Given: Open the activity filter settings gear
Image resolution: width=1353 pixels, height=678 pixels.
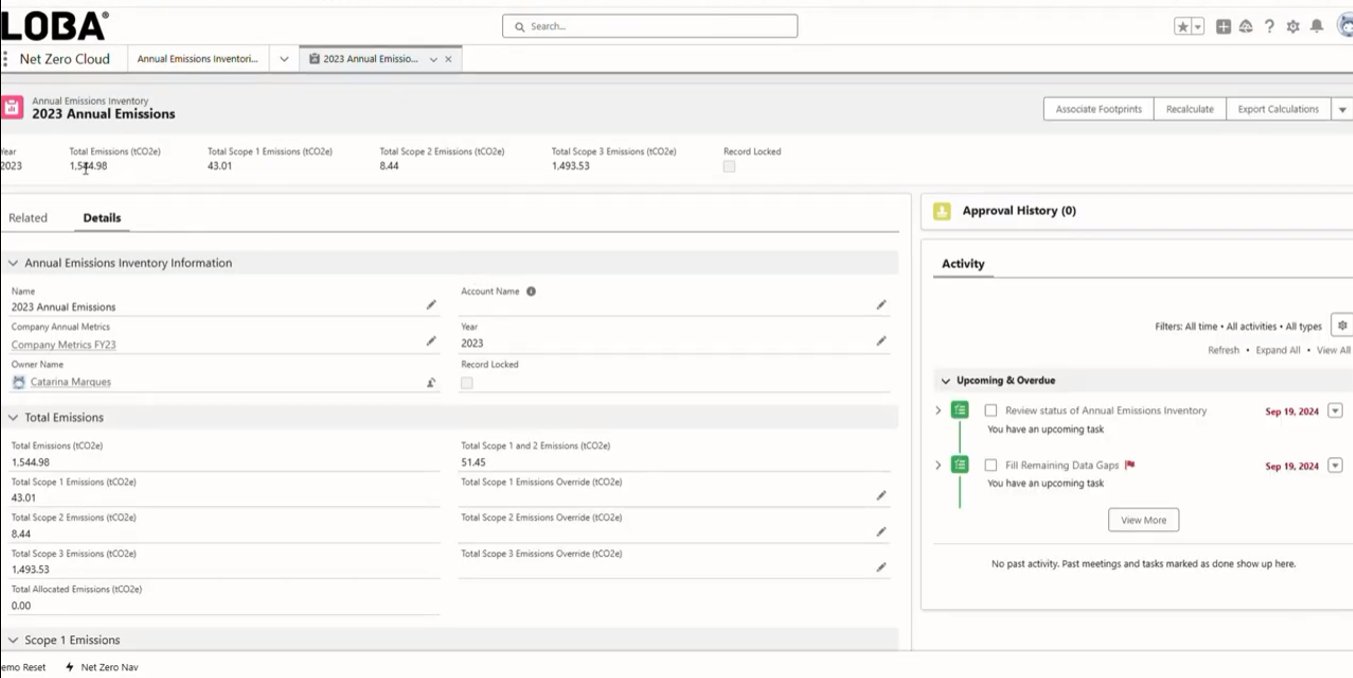Looking at the screenshot, I should (x=1342, y=326).
